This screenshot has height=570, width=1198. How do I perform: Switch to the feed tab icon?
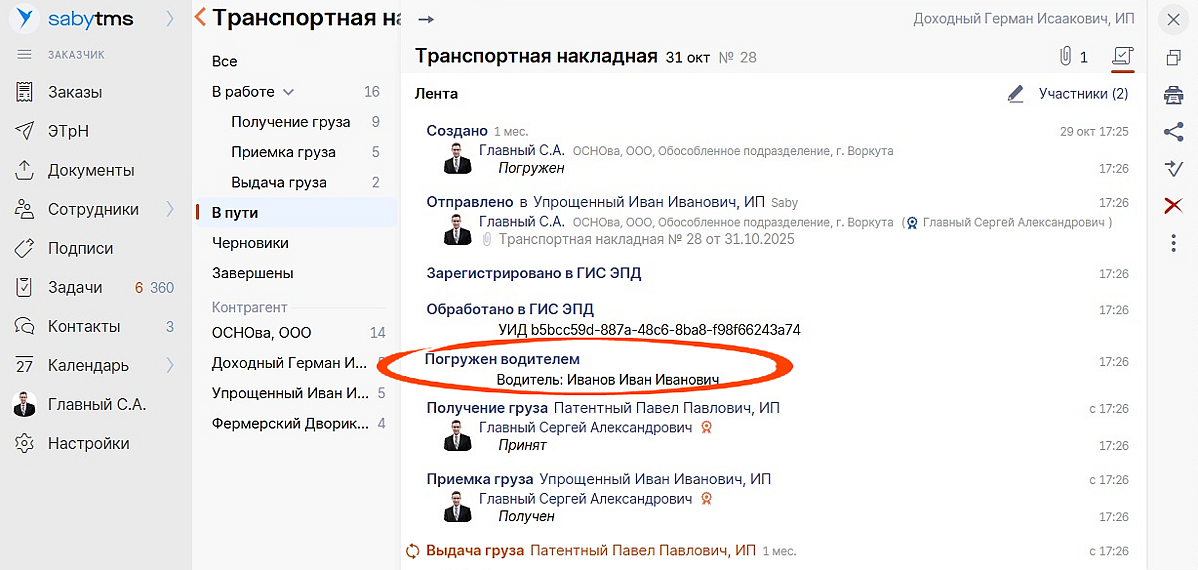(1122, 57)
